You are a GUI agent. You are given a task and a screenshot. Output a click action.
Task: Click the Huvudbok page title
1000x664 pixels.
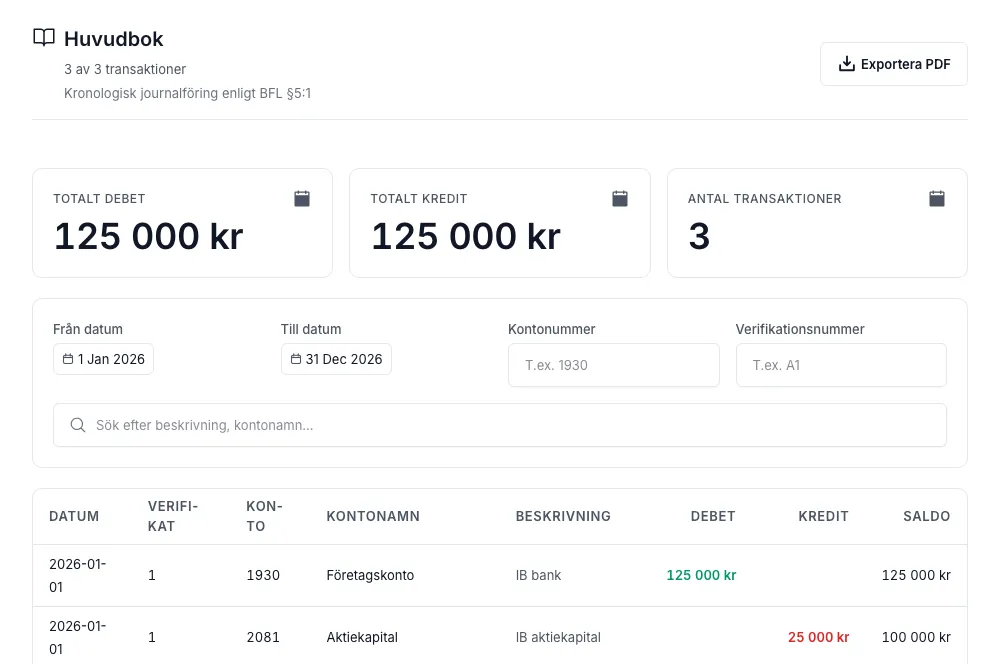(114, 39)
